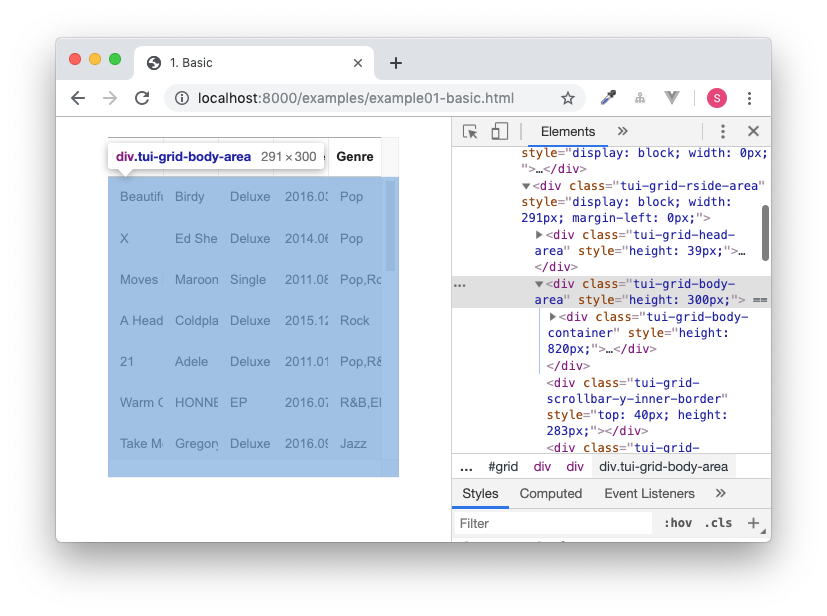Open the Vue devtools extension icon
Screen dimensions: 827x616
click(x=671, y=98)
